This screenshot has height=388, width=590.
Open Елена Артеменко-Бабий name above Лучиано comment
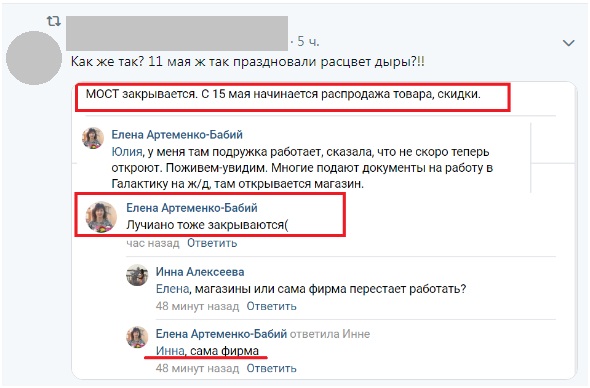tap(192, 207)
